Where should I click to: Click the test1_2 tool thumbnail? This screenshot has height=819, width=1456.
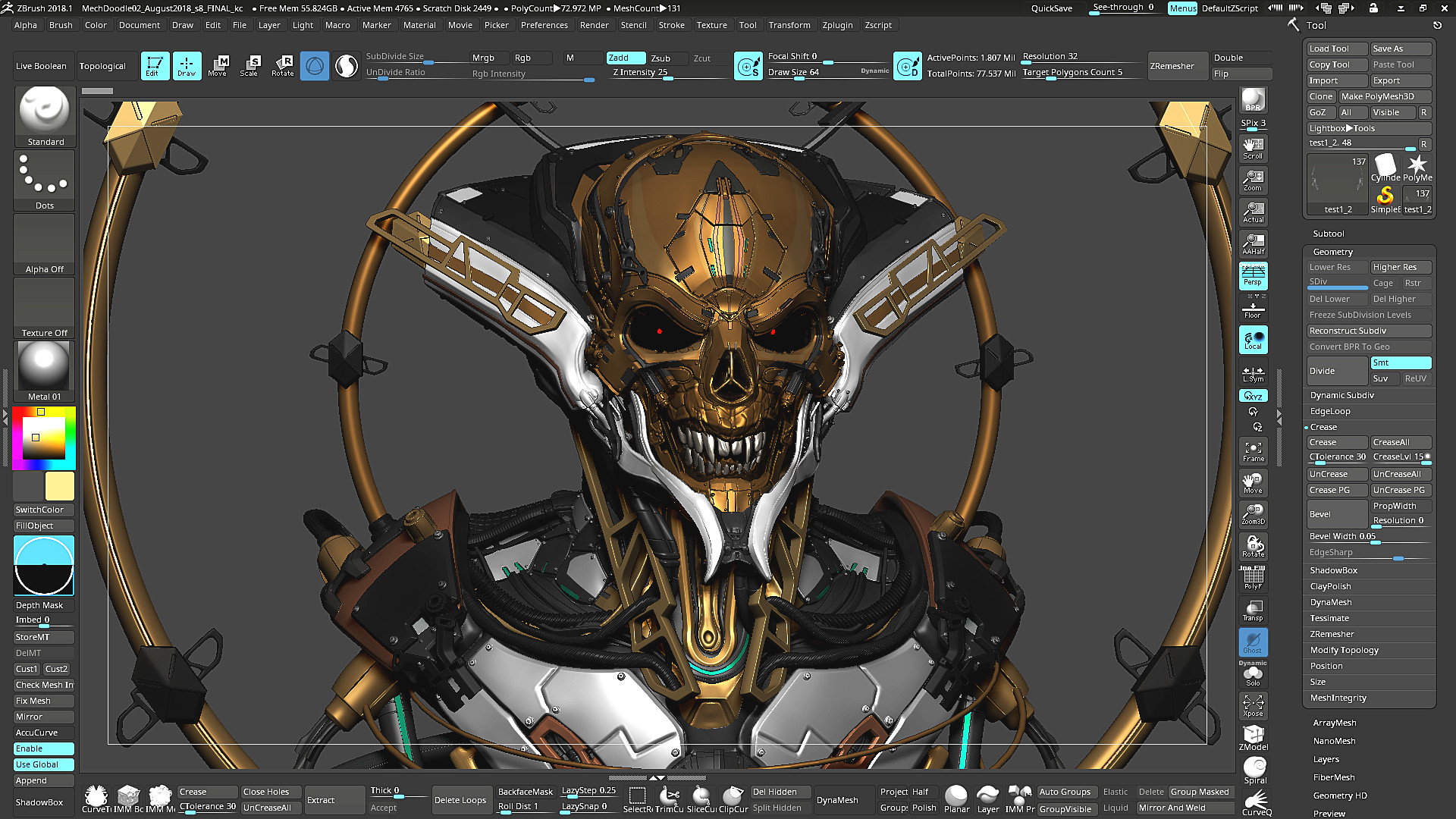(1338, 184)
